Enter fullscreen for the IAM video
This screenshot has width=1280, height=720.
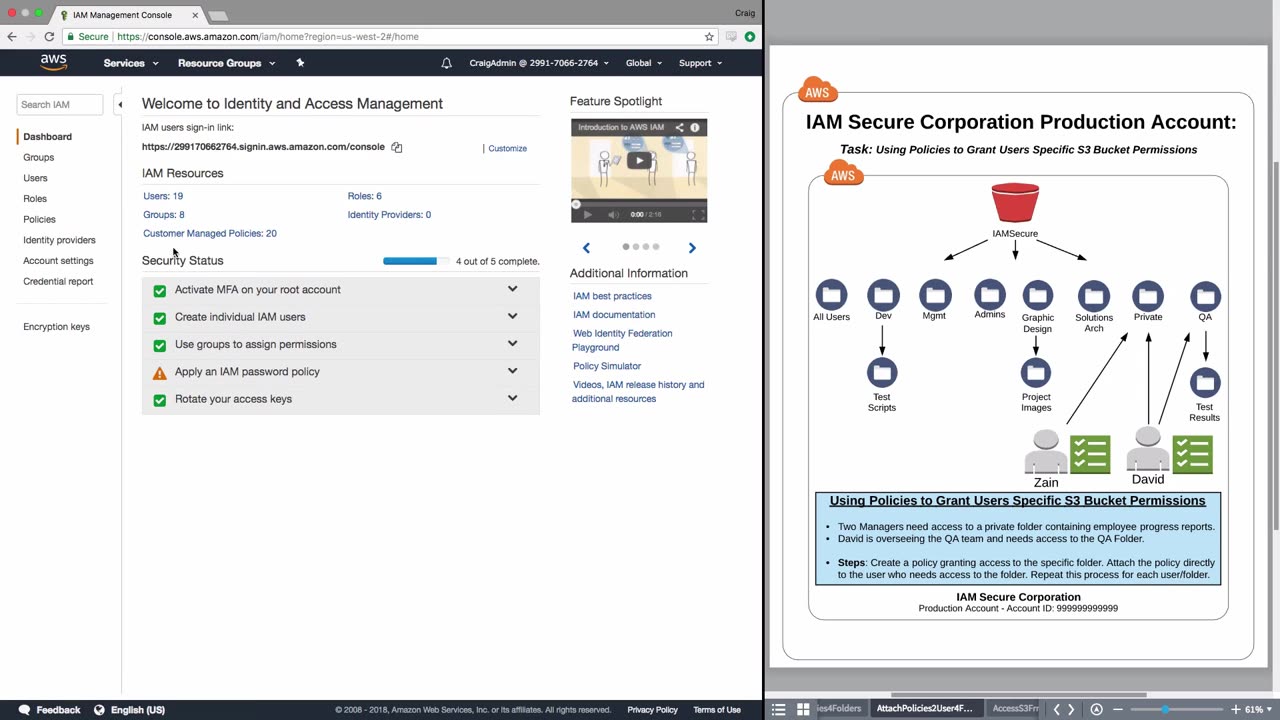coord(698,214)
